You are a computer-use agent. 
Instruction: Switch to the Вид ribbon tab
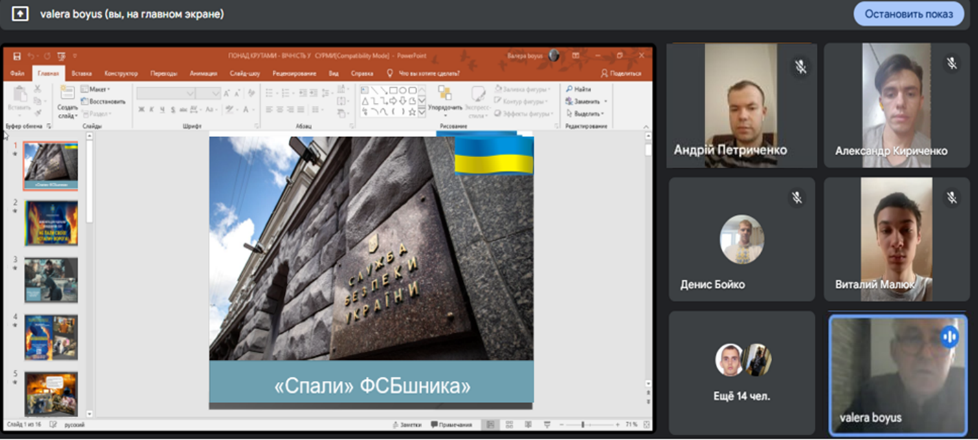click(334, 73)
